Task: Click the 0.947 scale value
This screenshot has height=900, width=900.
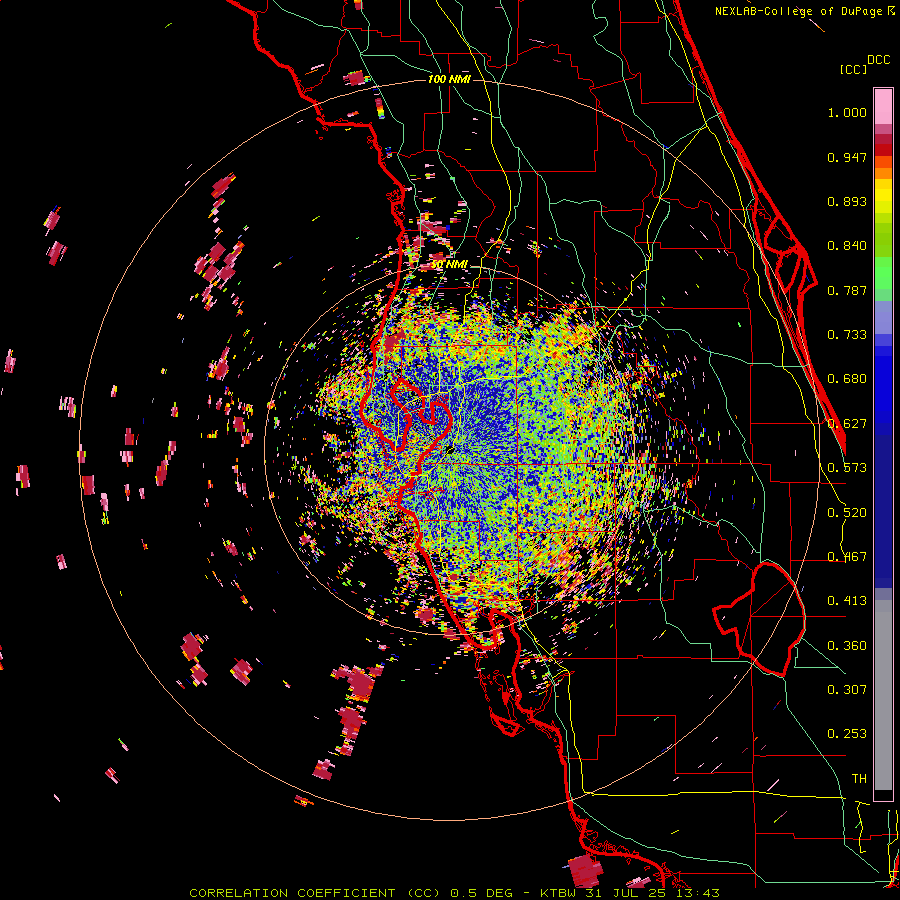Action: tap(847, 157)
